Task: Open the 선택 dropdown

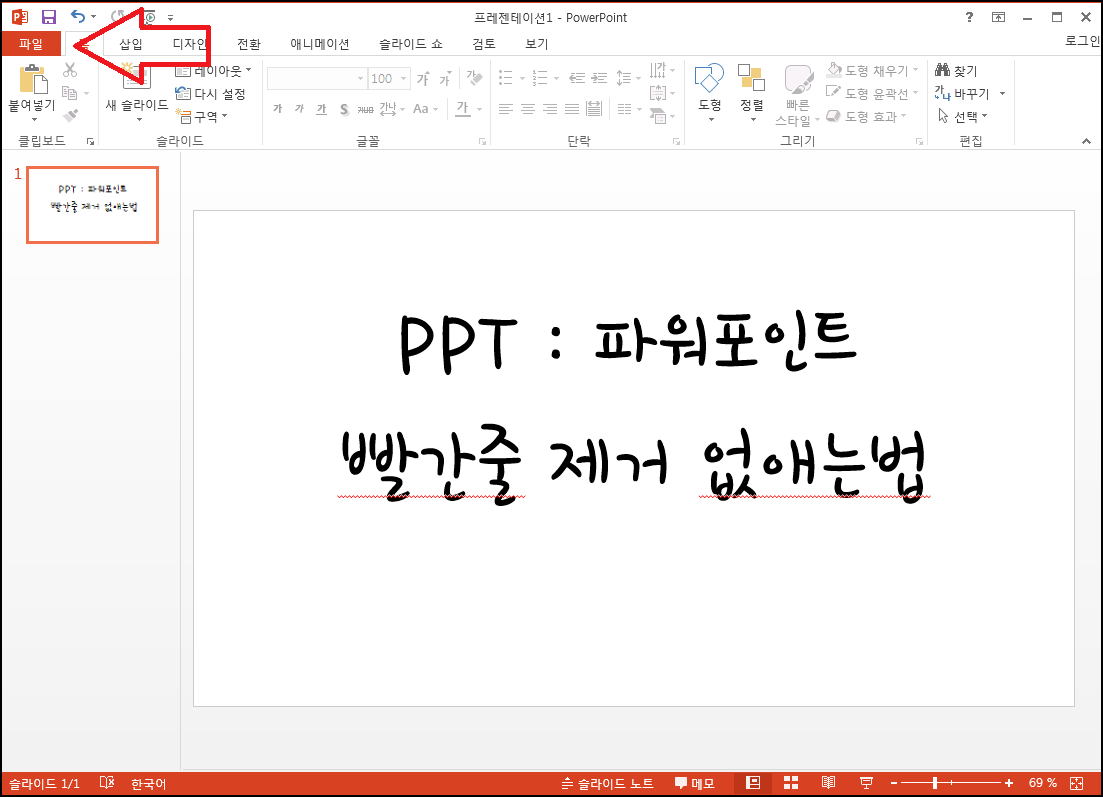Action: [x=962, y=116]
